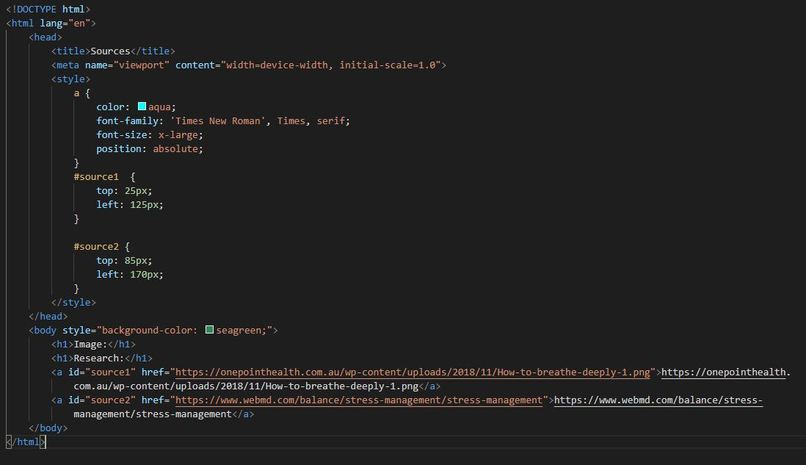806x465 pixels.
Task: Click the #source1 selector
Action: pos(96,177)
